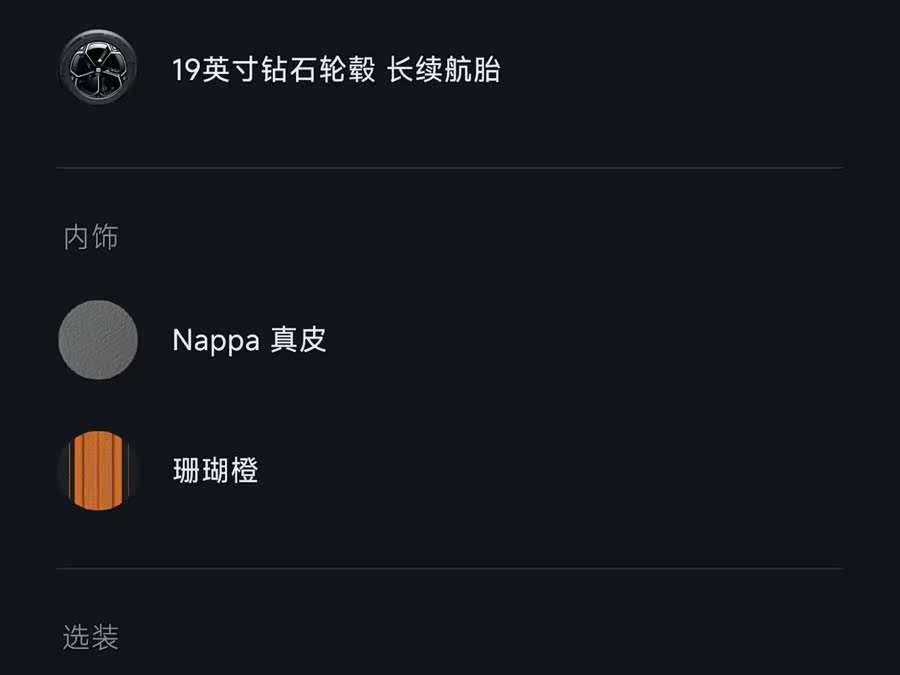Screen dimensions: 900x675
Task: Open the 内饰 section header
Action: [91, 237]
